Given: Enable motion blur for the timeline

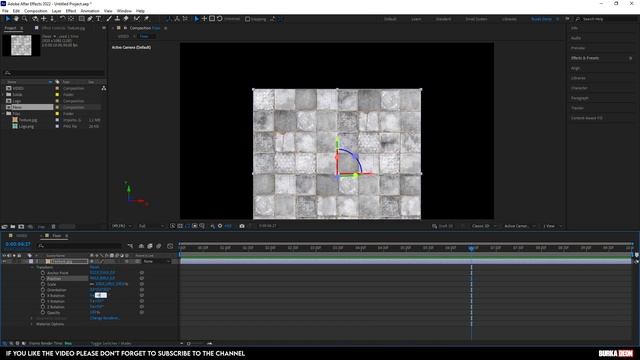Looking at the screenshot, I should [159, 246].
